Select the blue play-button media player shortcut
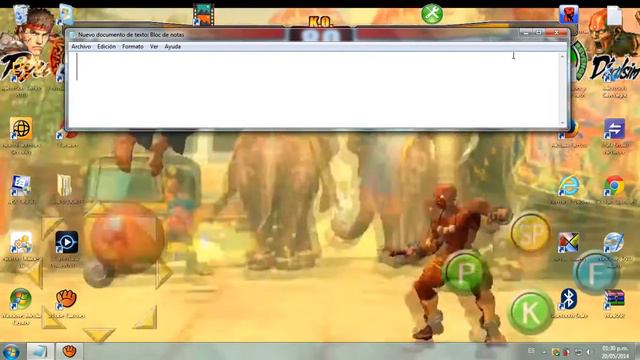 (x=67, y=242)
